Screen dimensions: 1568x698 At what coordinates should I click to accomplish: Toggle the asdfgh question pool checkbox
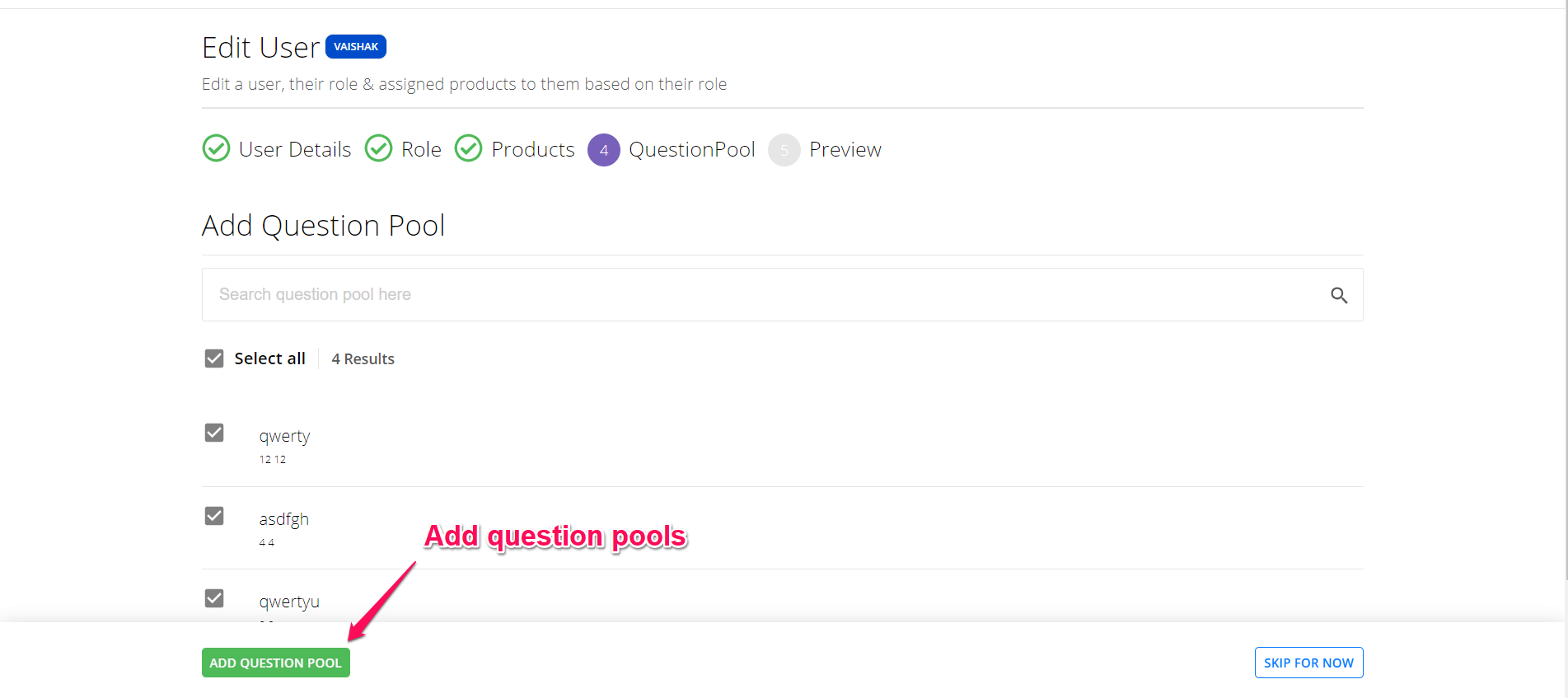(x=214, y=516)
